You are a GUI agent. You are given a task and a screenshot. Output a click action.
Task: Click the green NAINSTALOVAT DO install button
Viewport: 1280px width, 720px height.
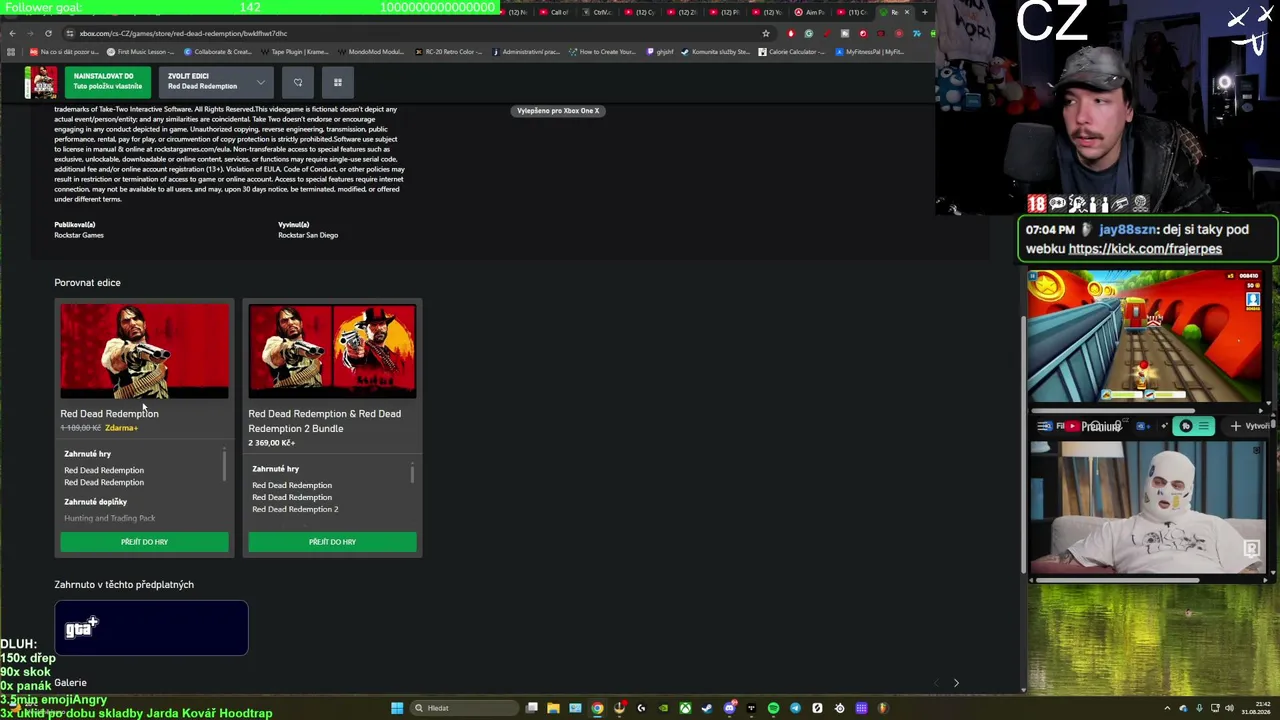pos(109,82)
